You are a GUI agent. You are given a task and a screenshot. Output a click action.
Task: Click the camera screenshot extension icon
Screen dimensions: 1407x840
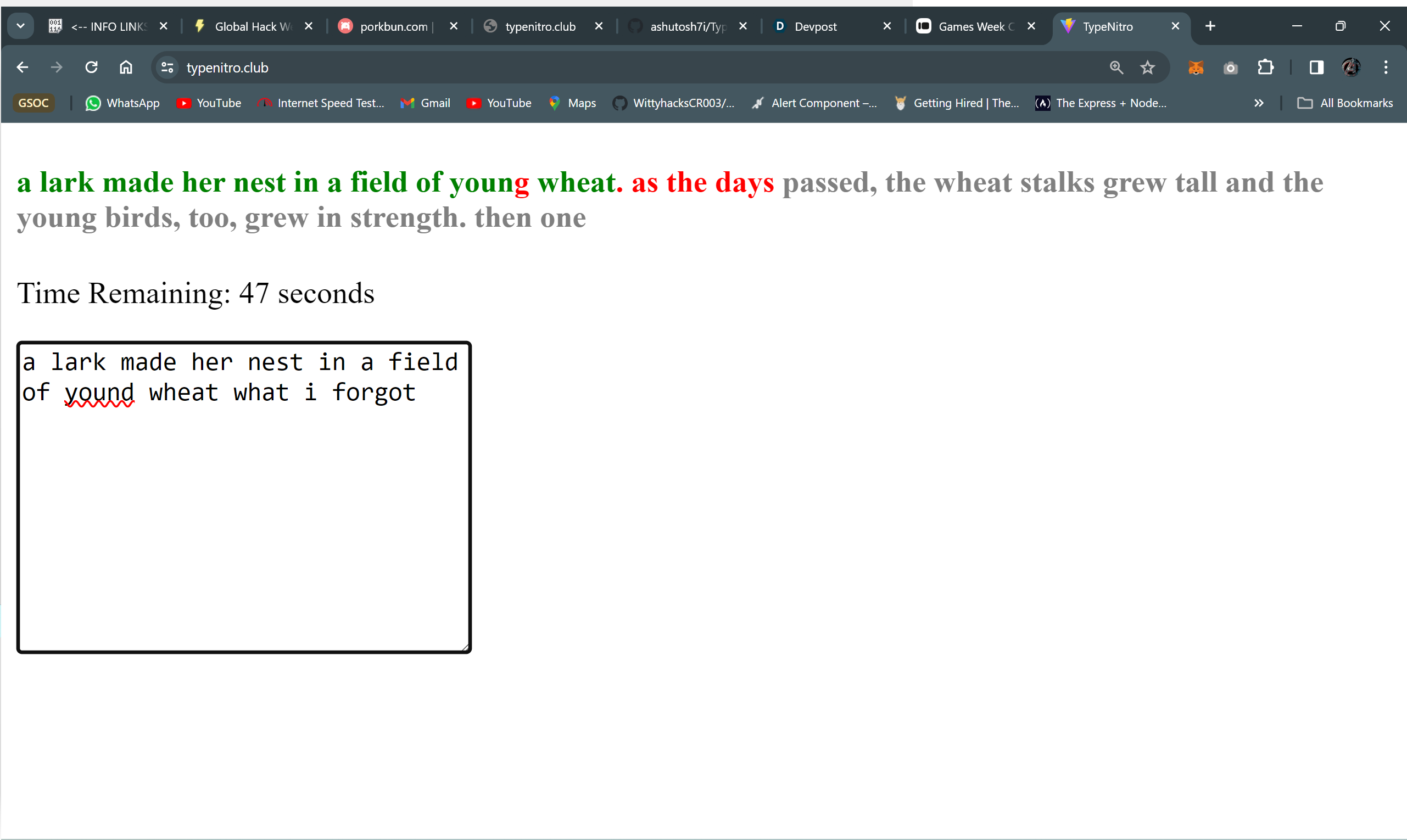(x=1230, y=68)
